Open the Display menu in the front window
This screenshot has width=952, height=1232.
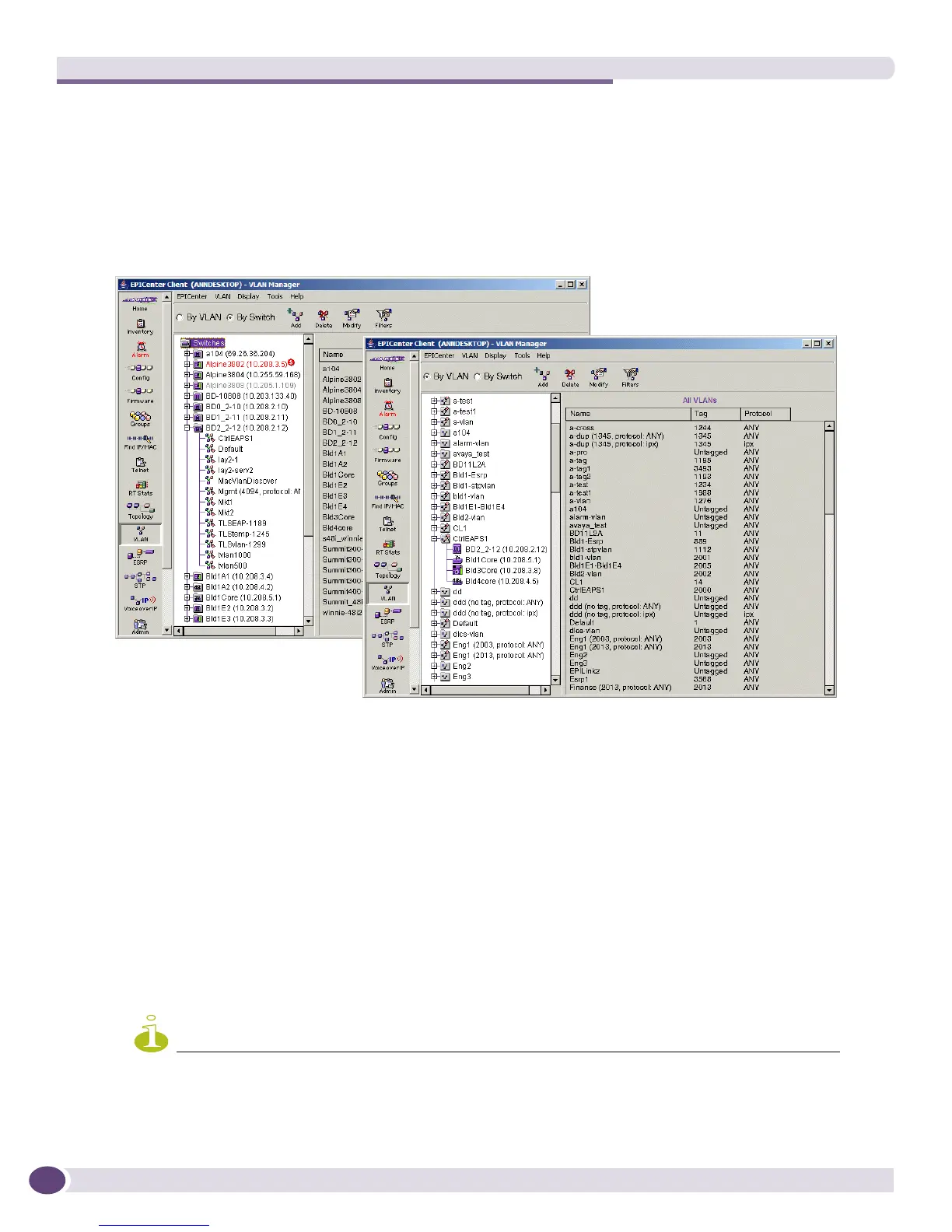pos(495,355)
